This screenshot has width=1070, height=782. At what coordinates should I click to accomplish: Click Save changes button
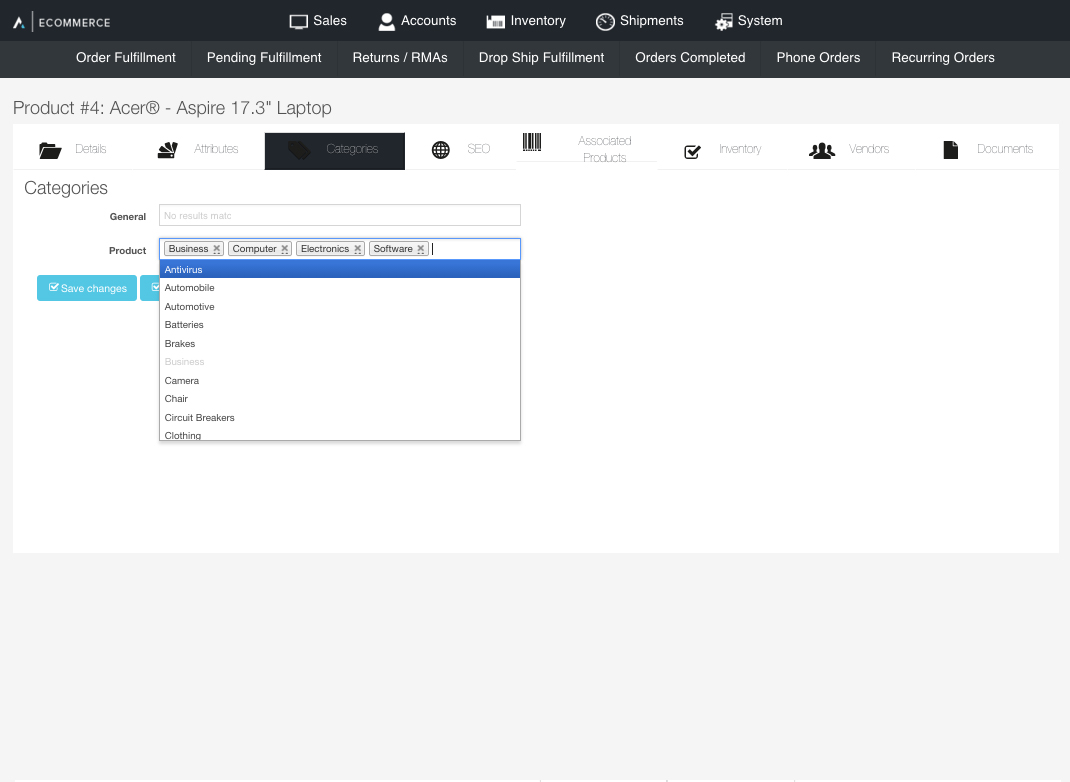pos(87,288)
